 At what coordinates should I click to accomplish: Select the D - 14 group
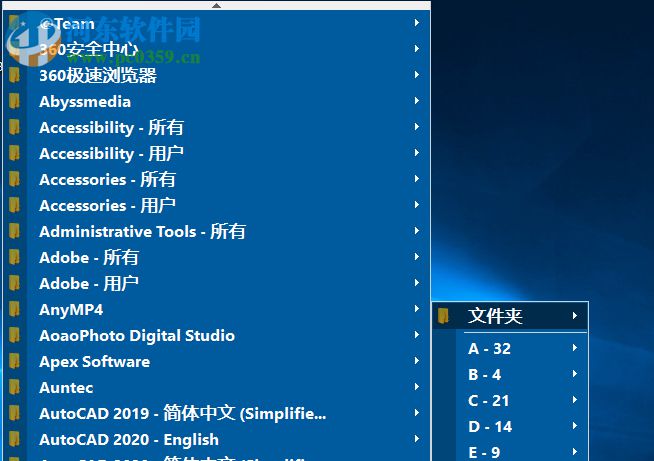pos(510,426)
